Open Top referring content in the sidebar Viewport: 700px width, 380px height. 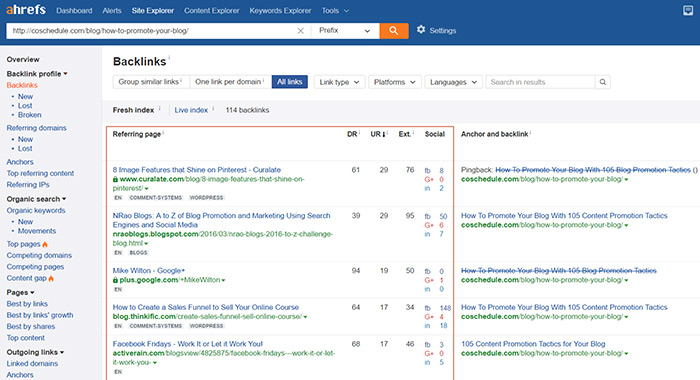coord(40,173)
